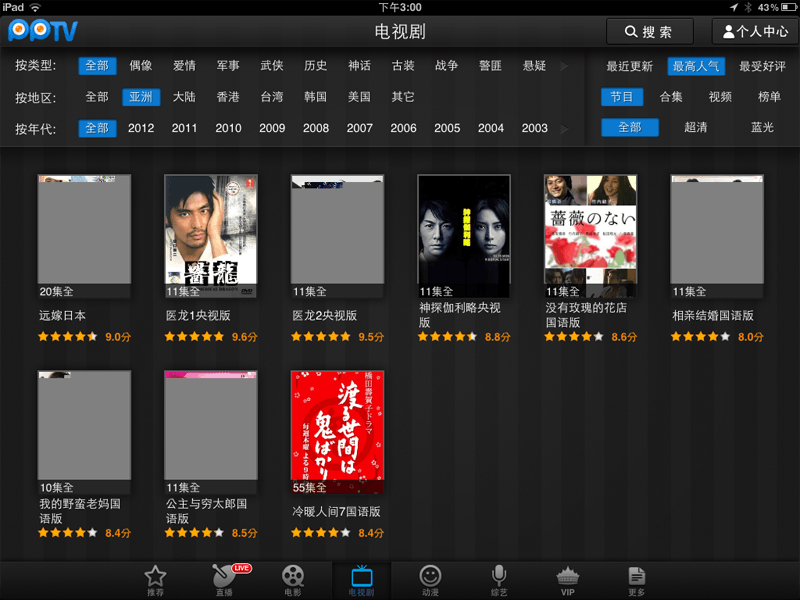Select the 超清 quality filter
This screenshot has height=600, width=800.
coord(696,128)
